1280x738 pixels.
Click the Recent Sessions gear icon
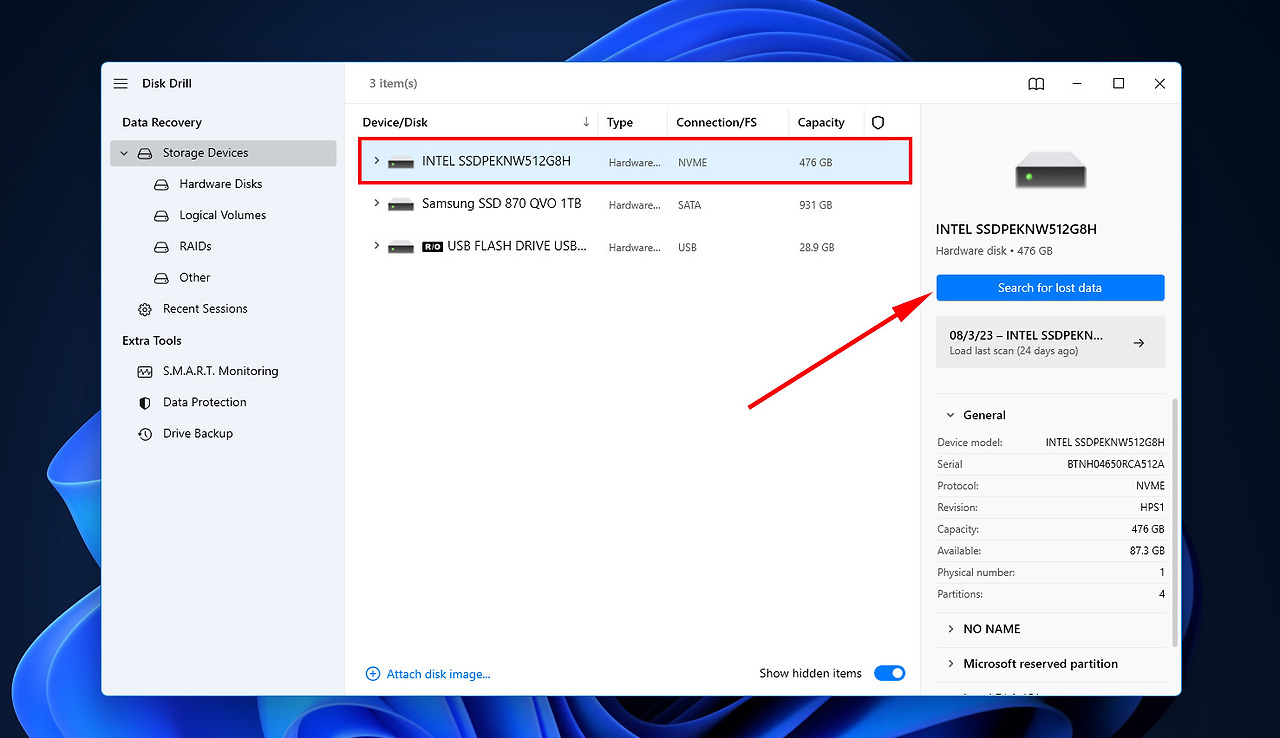coord(145,309)
